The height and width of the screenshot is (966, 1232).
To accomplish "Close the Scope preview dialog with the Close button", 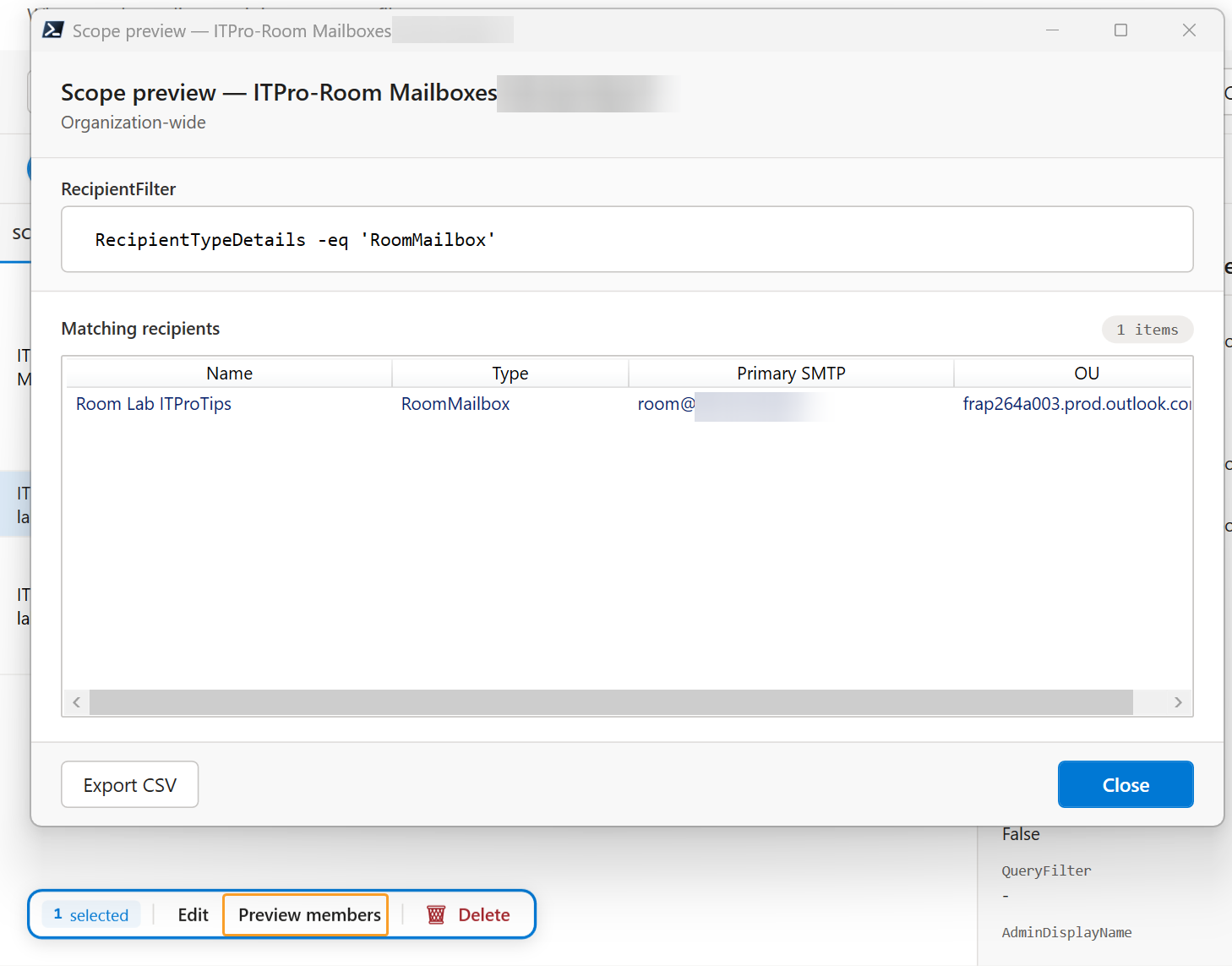I will [1126, 784].
